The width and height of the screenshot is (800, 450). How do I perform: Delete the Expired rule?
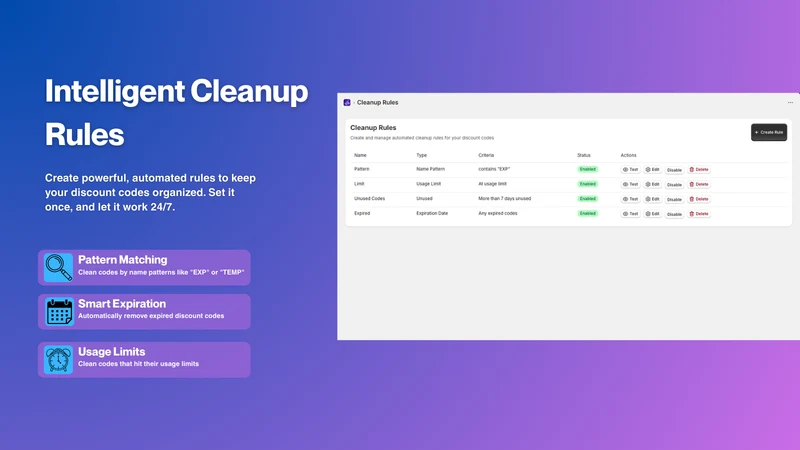click(699, 214)
